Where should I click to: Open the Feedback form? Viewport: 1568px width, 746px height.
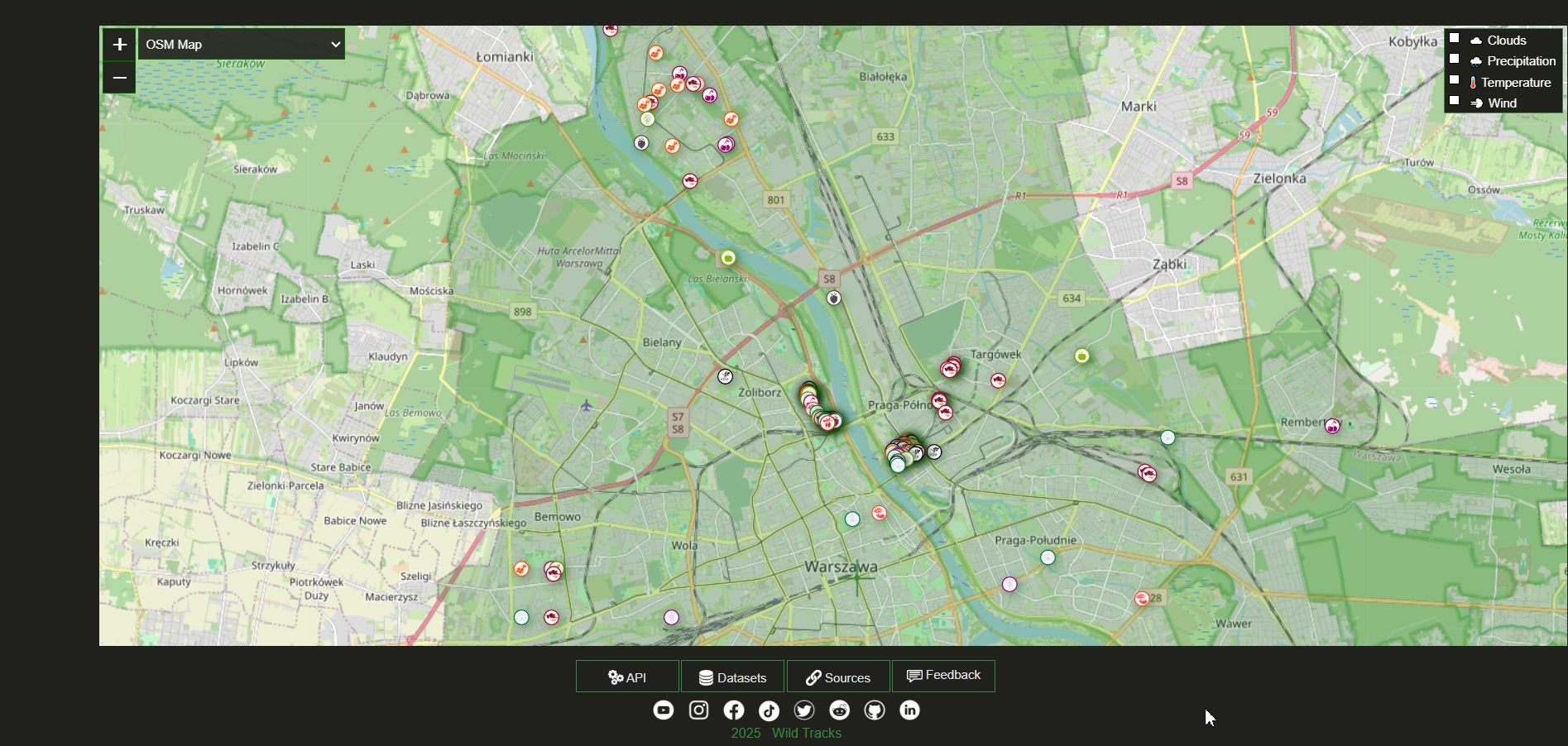coord(942,675)
